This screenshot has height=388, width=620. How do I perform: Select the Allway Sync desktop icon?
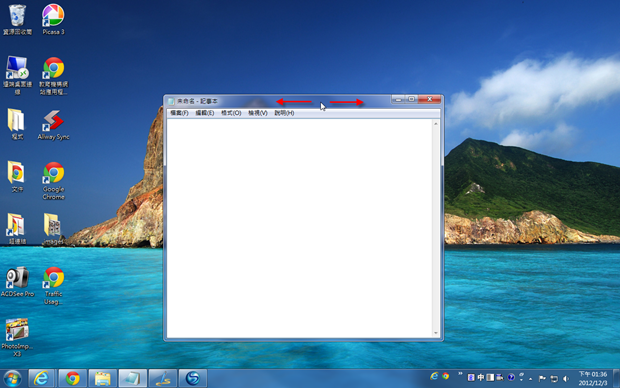pos(53,125)
